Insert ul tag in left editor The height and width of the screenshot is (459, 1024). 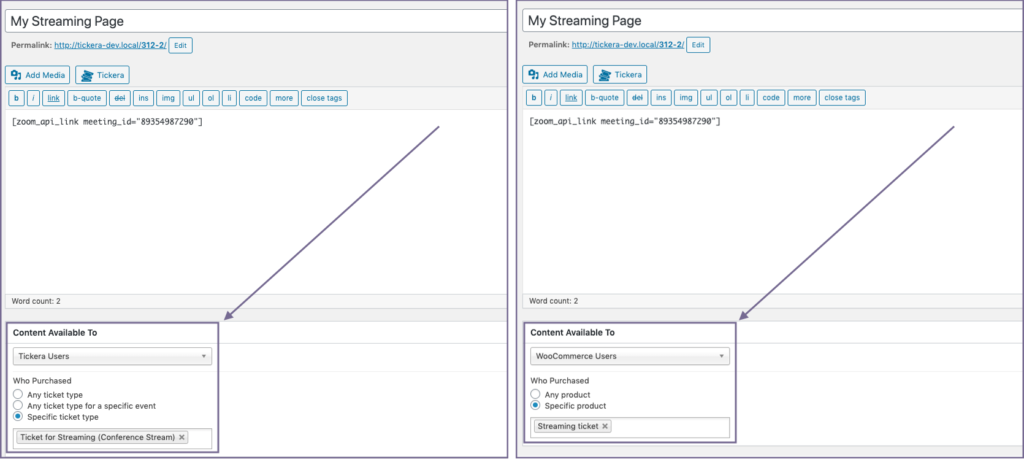tap(191, 98)
